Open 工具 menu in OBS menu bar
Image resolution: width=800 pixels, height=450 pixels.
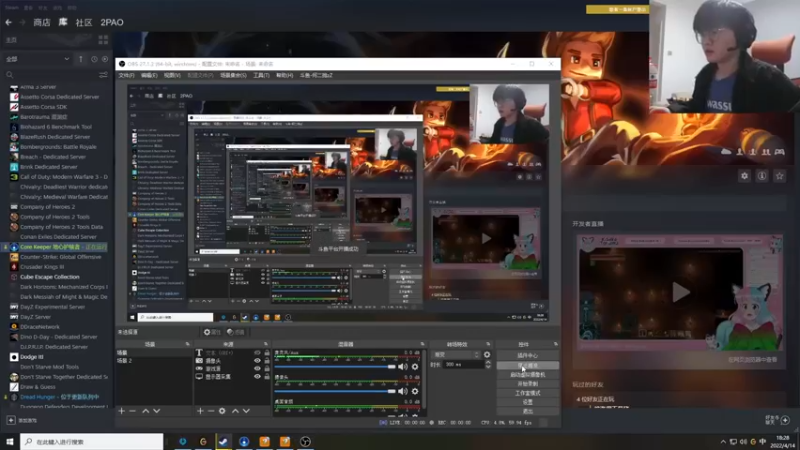[261, 75]
